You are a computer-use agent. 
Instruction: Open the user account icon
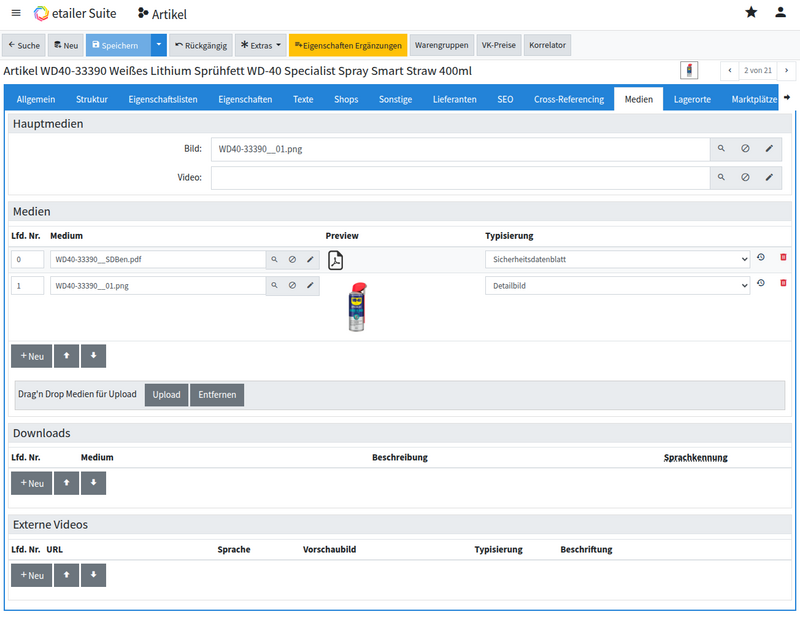[x=780, y=13]
